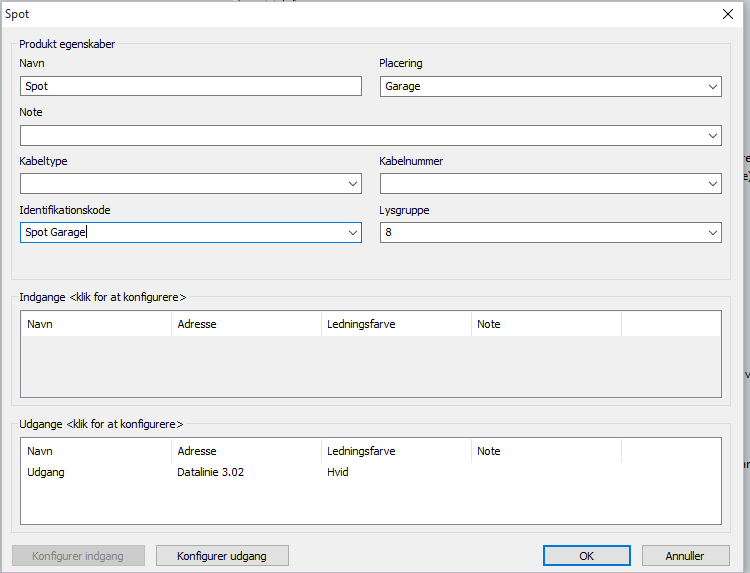
Task: Click Adresse column header in Indgange table
Action: coord(245,324)
